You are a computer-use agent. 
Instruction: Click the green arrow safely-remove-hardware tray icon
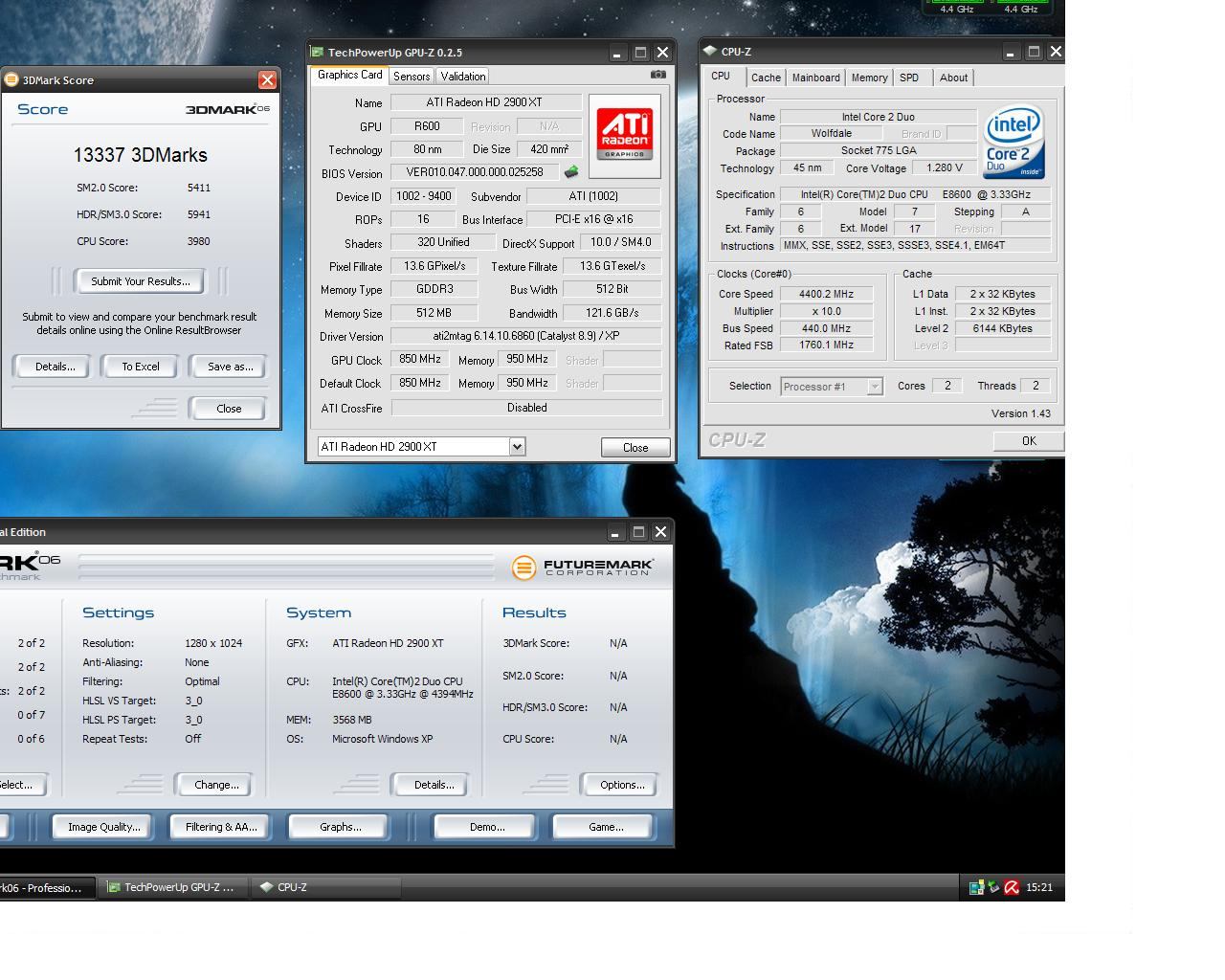click(x=993, y=887)
